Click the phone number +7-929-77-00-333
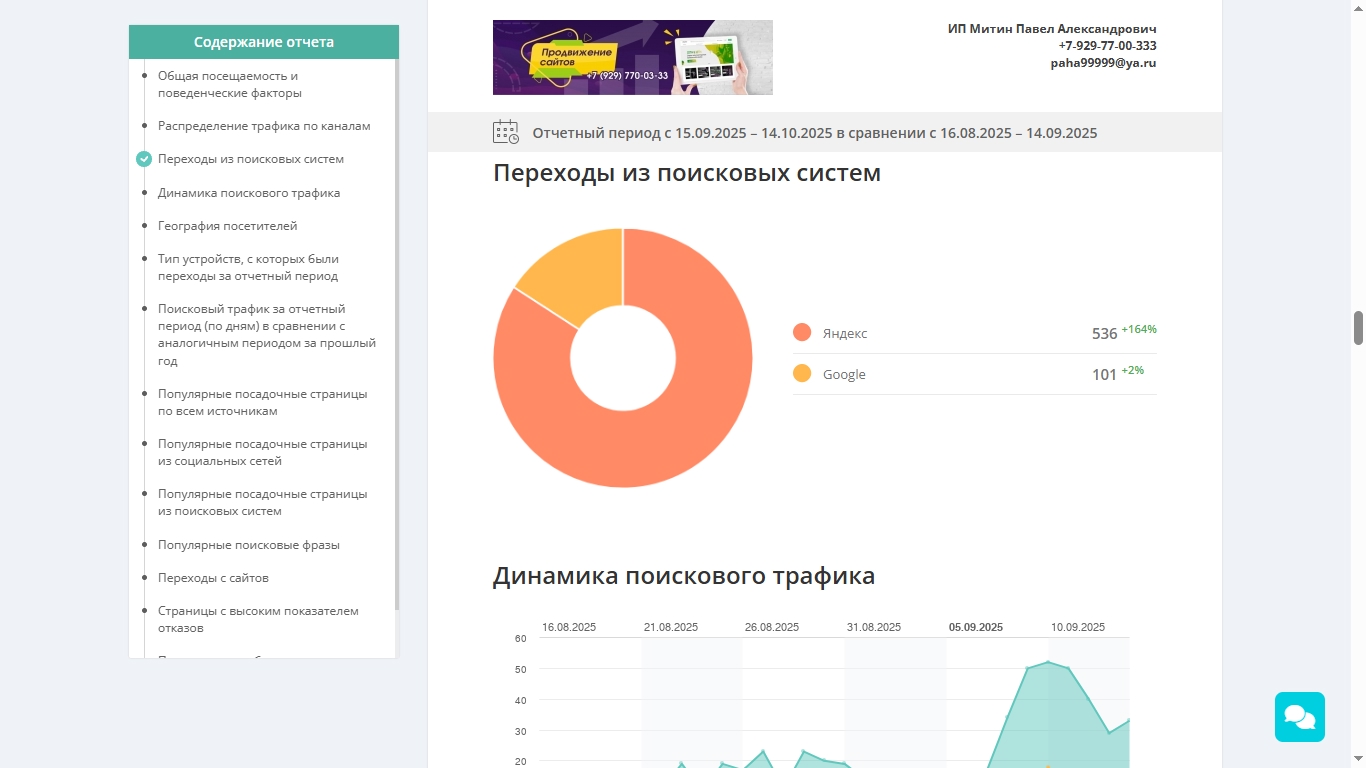The width and height of the screenshot is (1366, 768). [1107, 46]
